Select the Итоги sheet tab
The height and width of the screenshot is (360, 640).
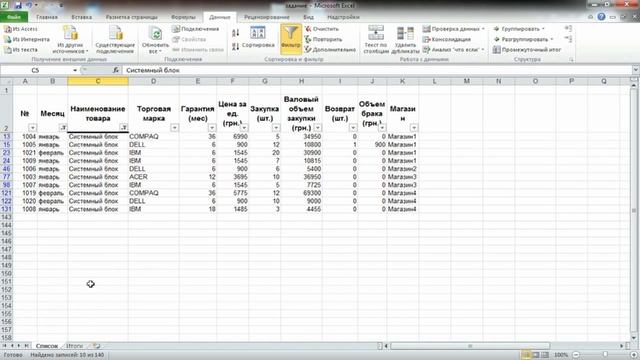tap(74, 346)
